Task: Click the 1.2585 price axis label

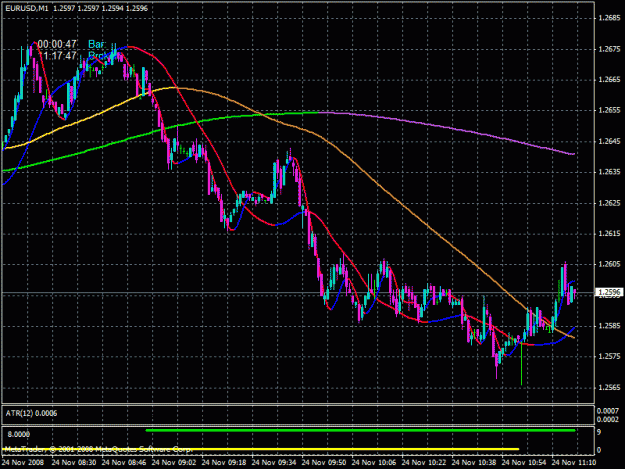Action: click(609, 326)
